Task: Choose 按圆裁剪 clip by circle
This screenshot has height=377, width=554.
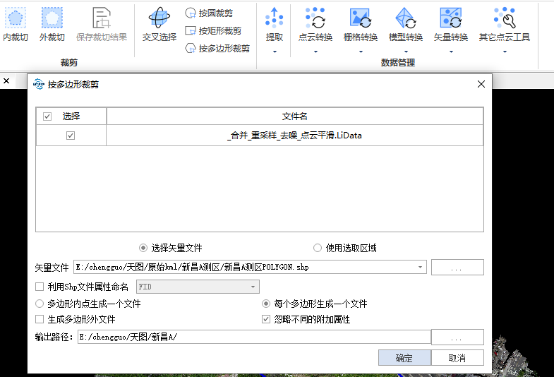Action: click(x=209, y=13)
